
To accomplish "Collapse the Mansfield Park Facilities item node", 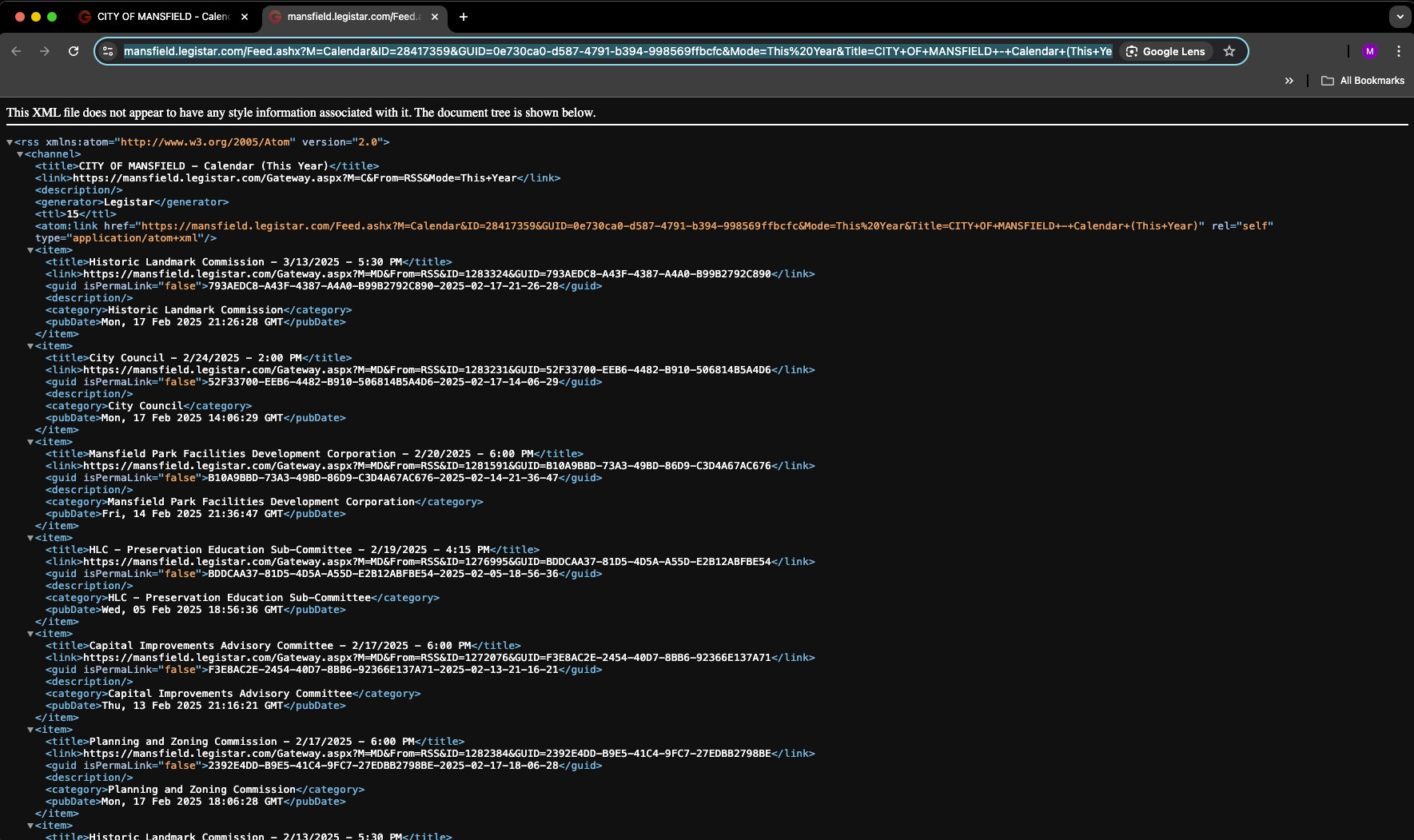I will (x=30, y=442).
